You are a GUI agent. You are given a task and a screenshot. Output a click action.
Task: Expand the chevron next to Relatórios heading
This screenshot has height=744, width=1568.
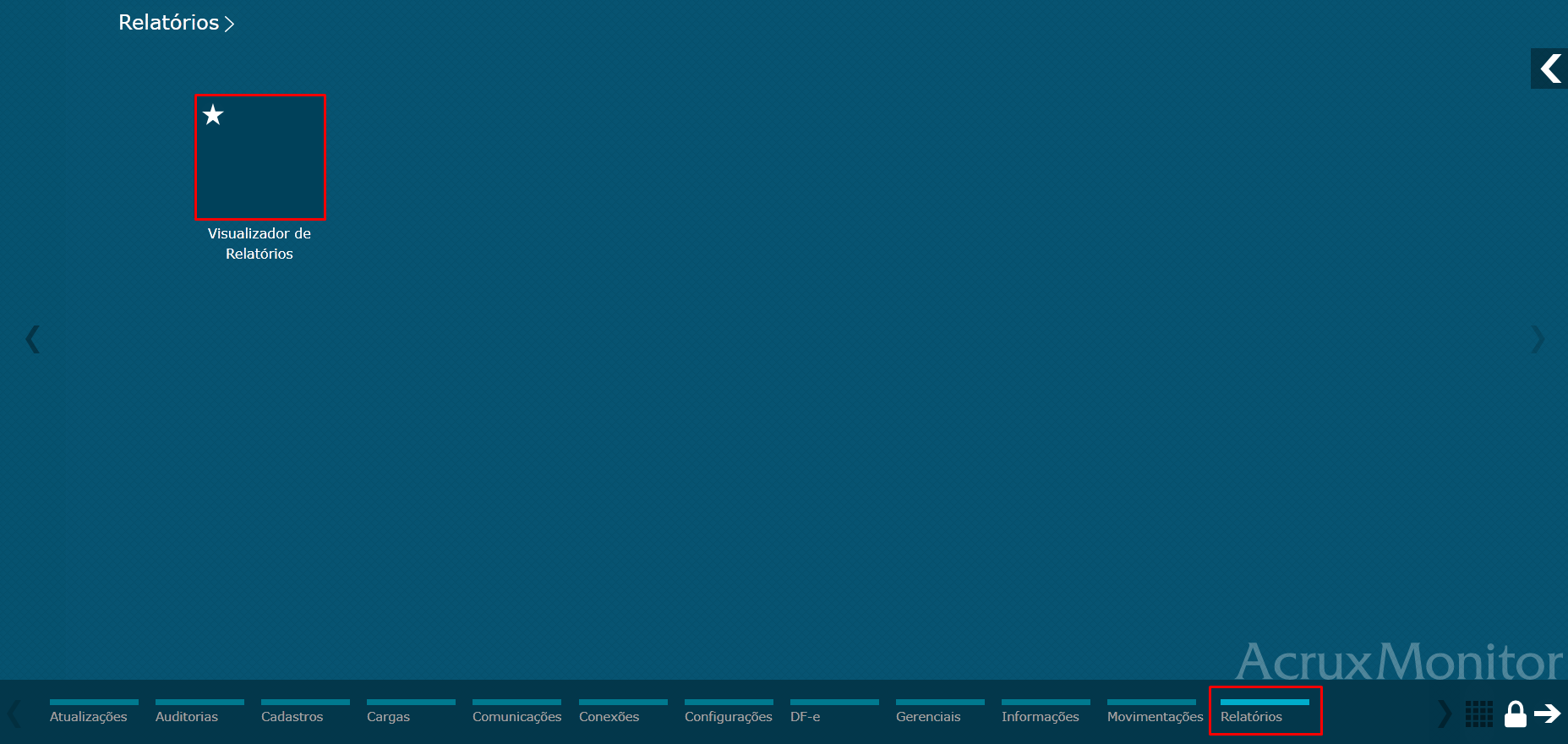coord(229,25)
